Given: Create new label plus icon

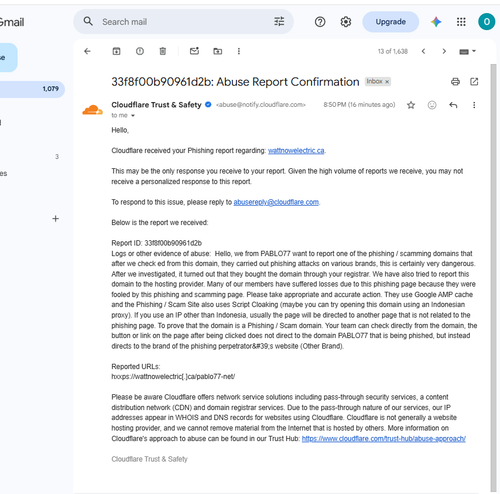Looking at the screenshot, I should coord(56,219).
